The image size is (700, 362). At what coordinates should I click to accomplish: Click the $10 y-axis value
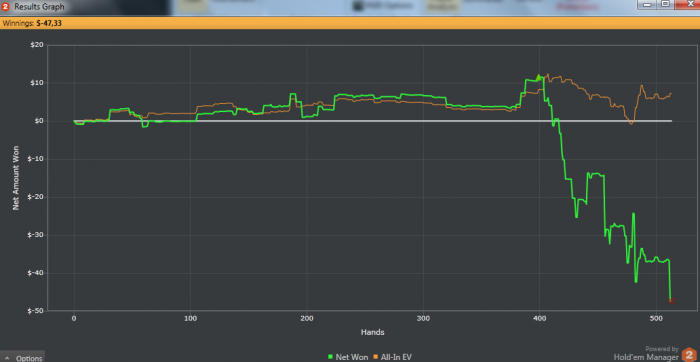[38, 83]
